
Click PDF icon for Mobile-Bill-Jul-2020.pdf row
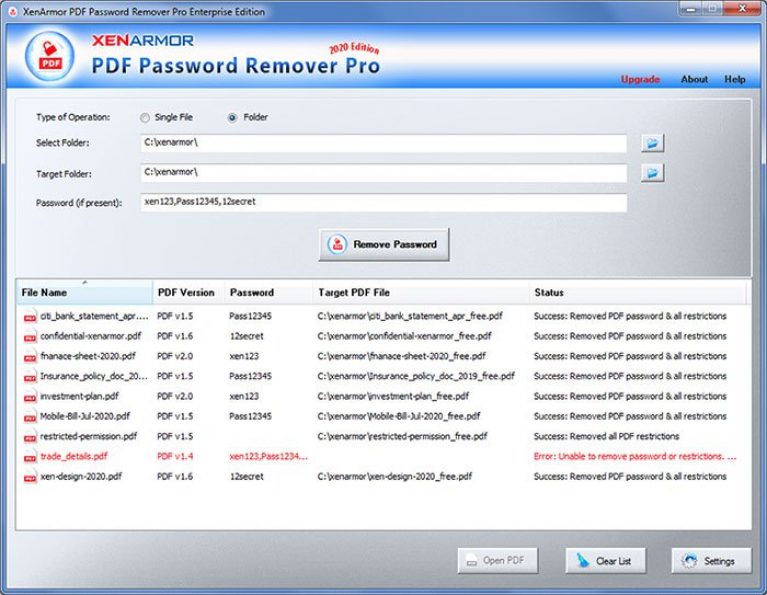click(x=30, y=417)
